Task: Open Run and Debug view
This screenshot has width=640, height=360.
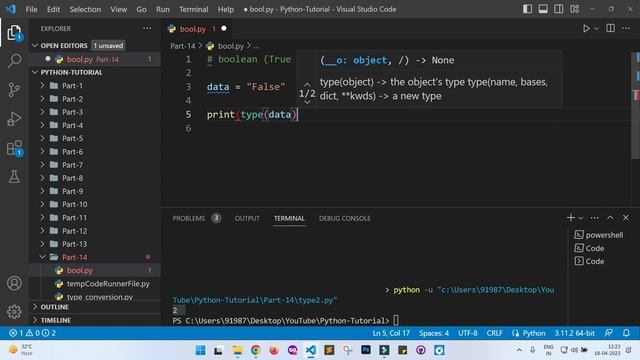Action: [14, 119]
